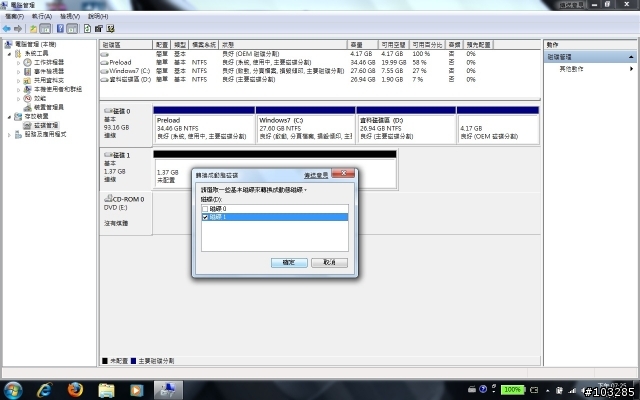
Task: Click the last toolbar icon with checkmark
Action: 110,29
